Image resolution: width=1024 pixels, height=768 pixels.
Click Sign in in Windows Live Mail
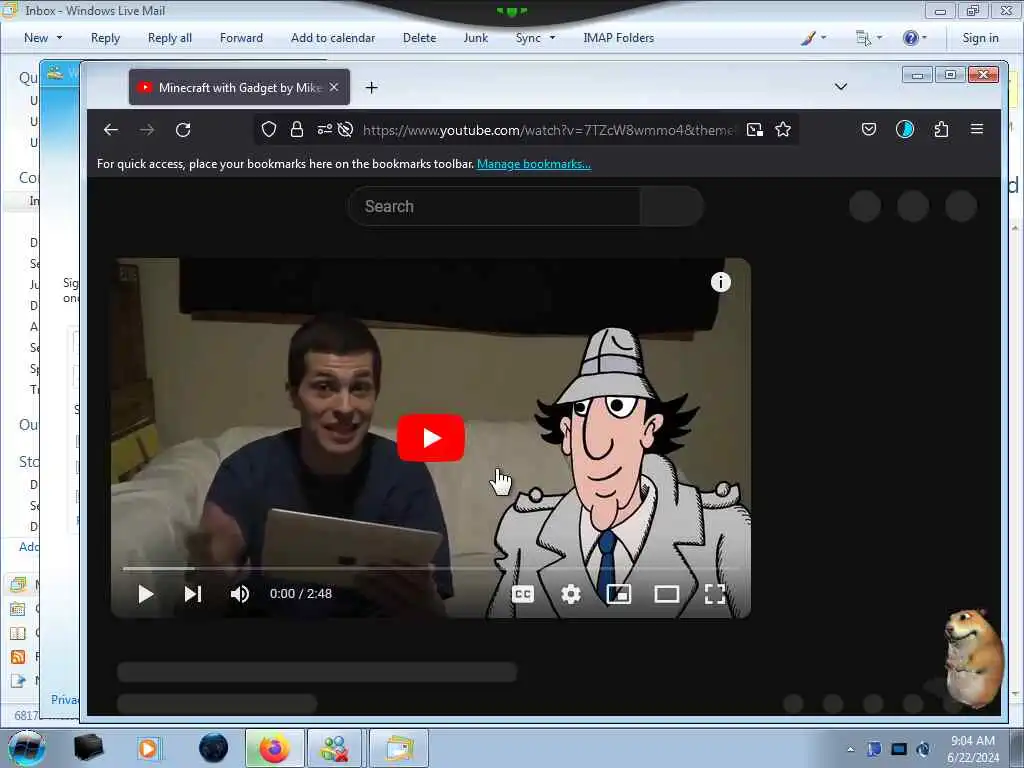980,38
